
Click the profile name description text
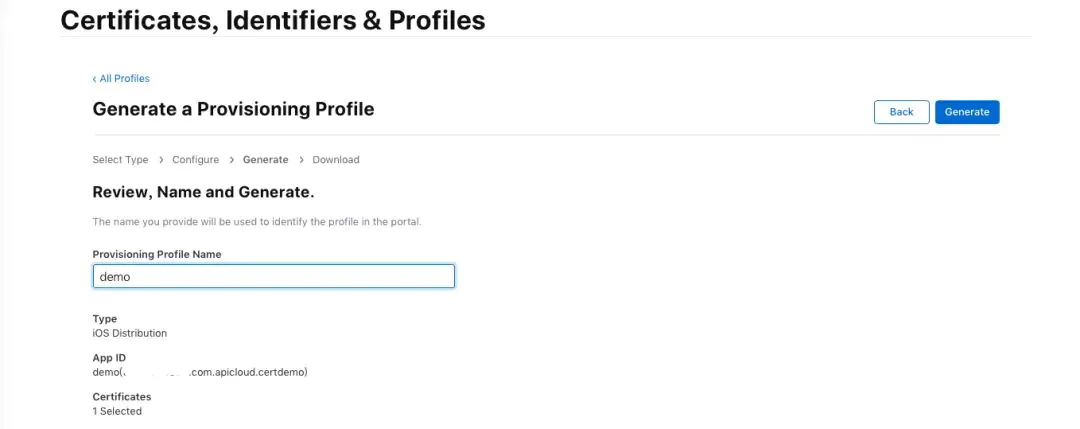click(x=256, y=221)
